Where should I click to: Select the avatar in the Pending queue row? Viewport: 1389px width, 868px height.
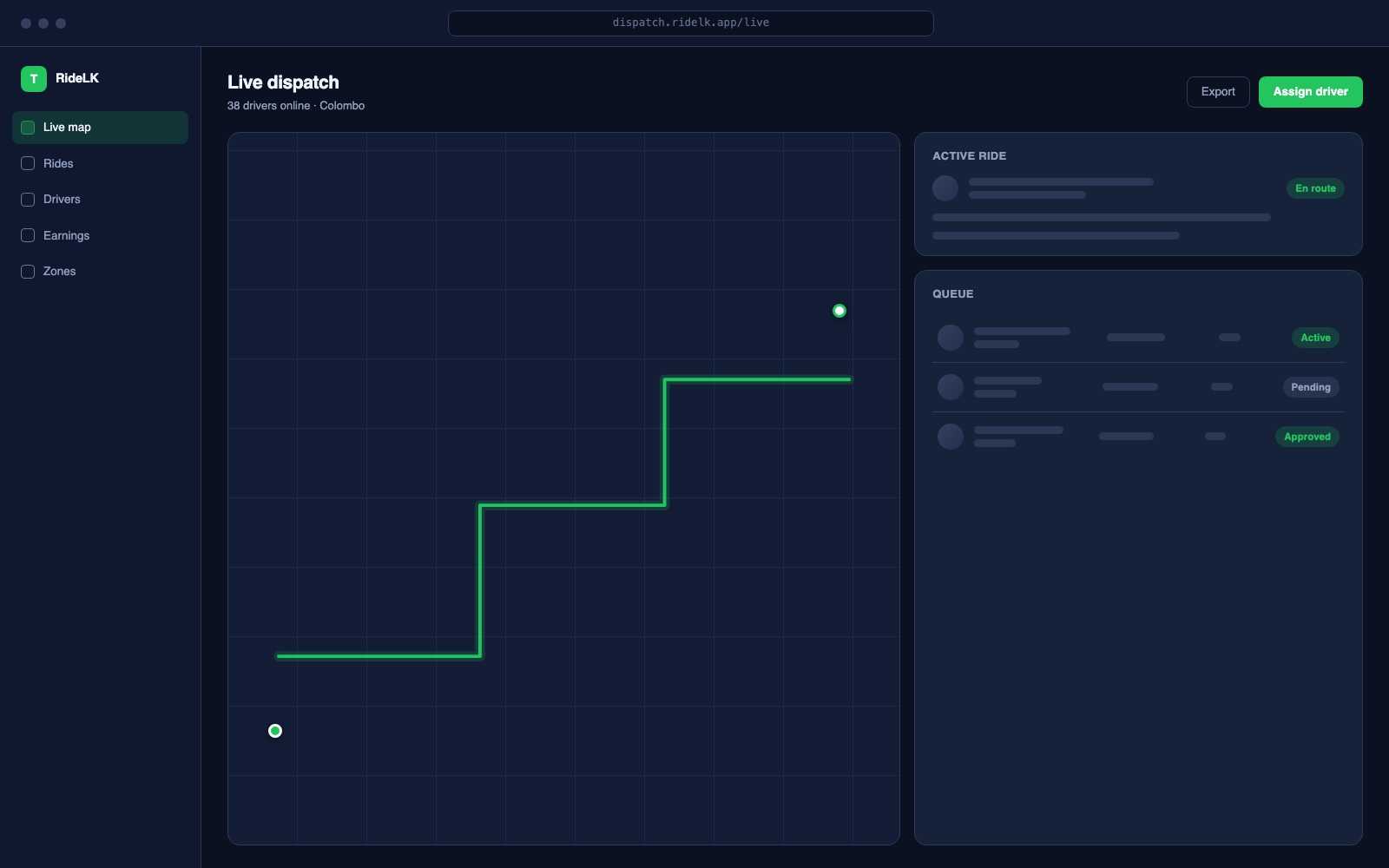(x=951, y=387)
